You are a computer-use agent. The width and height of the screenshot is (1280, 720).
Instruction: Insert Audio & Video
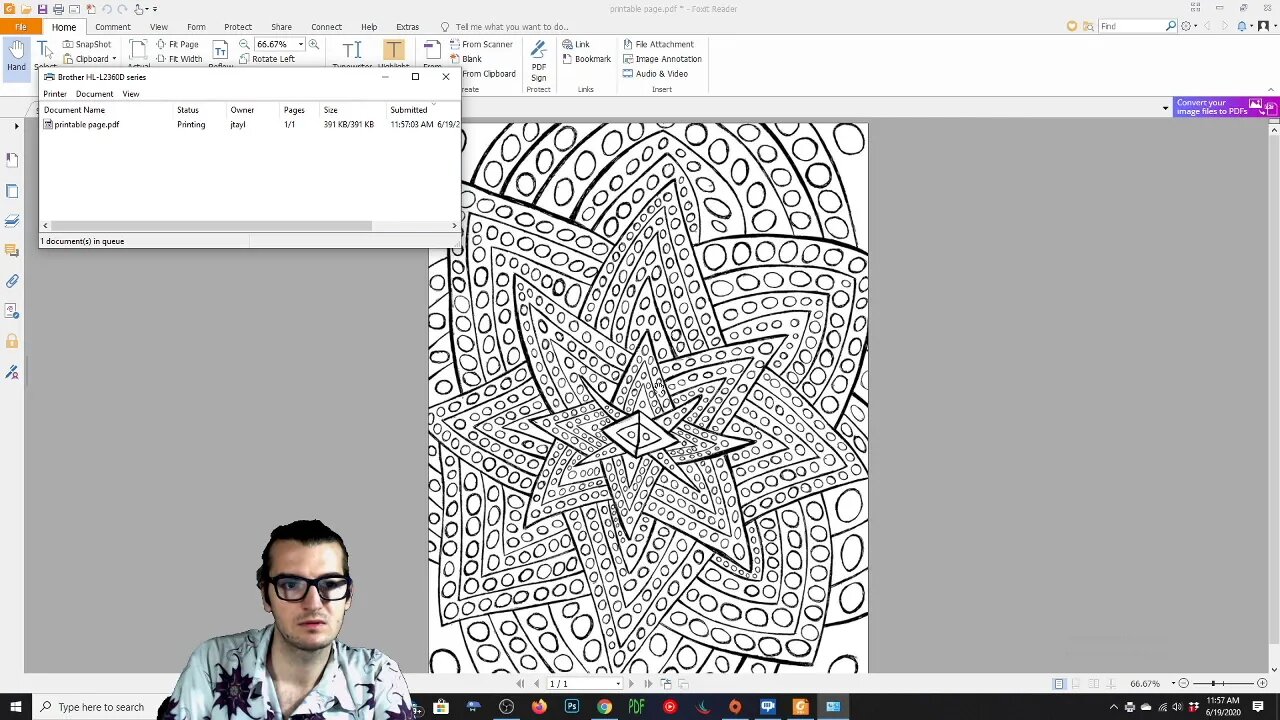655,74
